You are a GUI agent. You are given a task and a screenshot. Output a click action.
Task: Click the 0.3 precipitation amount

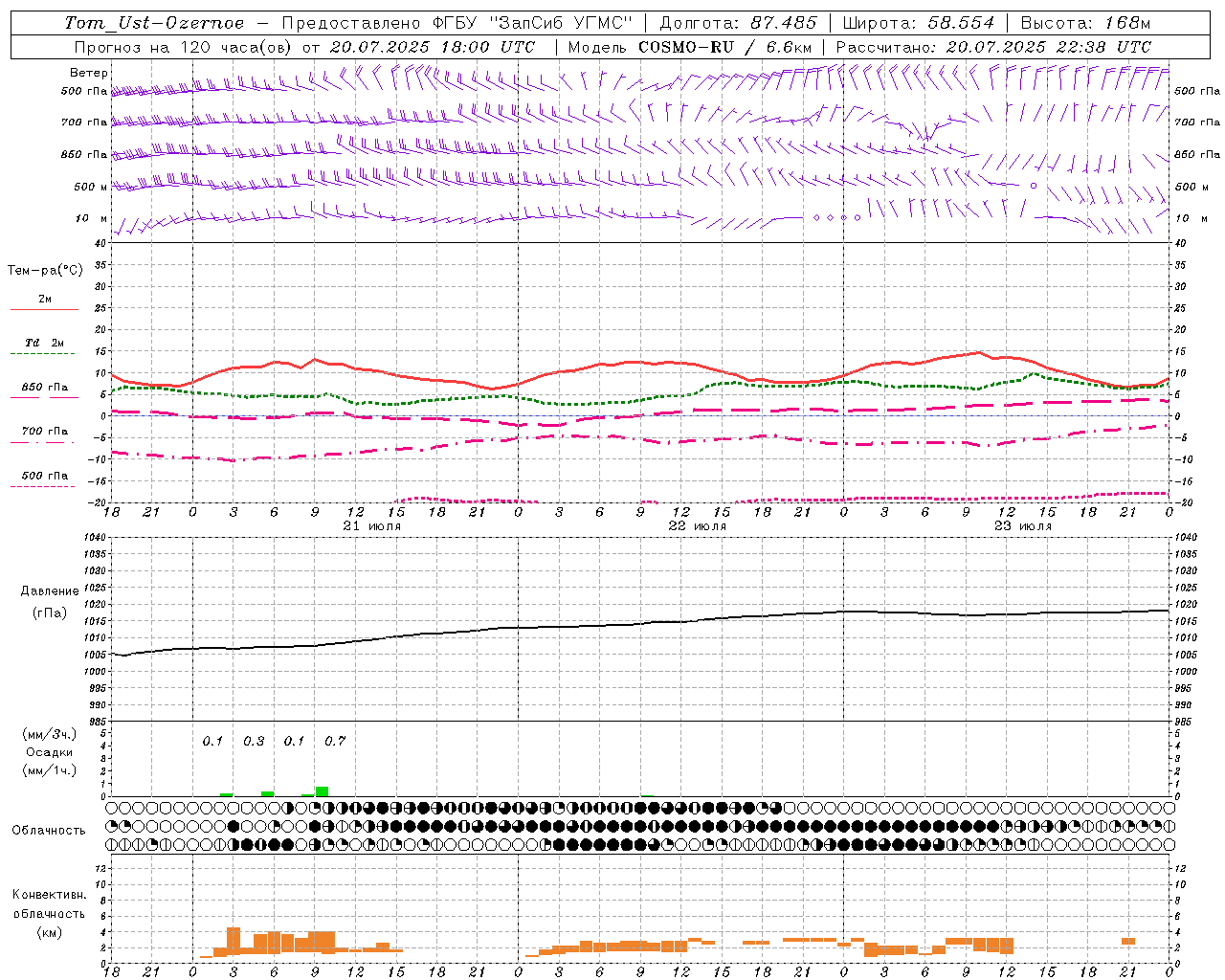point(254,742)
